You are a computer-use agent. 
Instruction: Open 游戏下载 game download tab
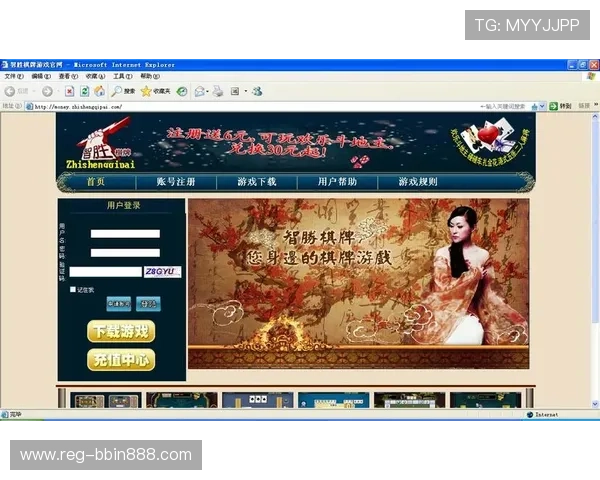tap(257, 181)
